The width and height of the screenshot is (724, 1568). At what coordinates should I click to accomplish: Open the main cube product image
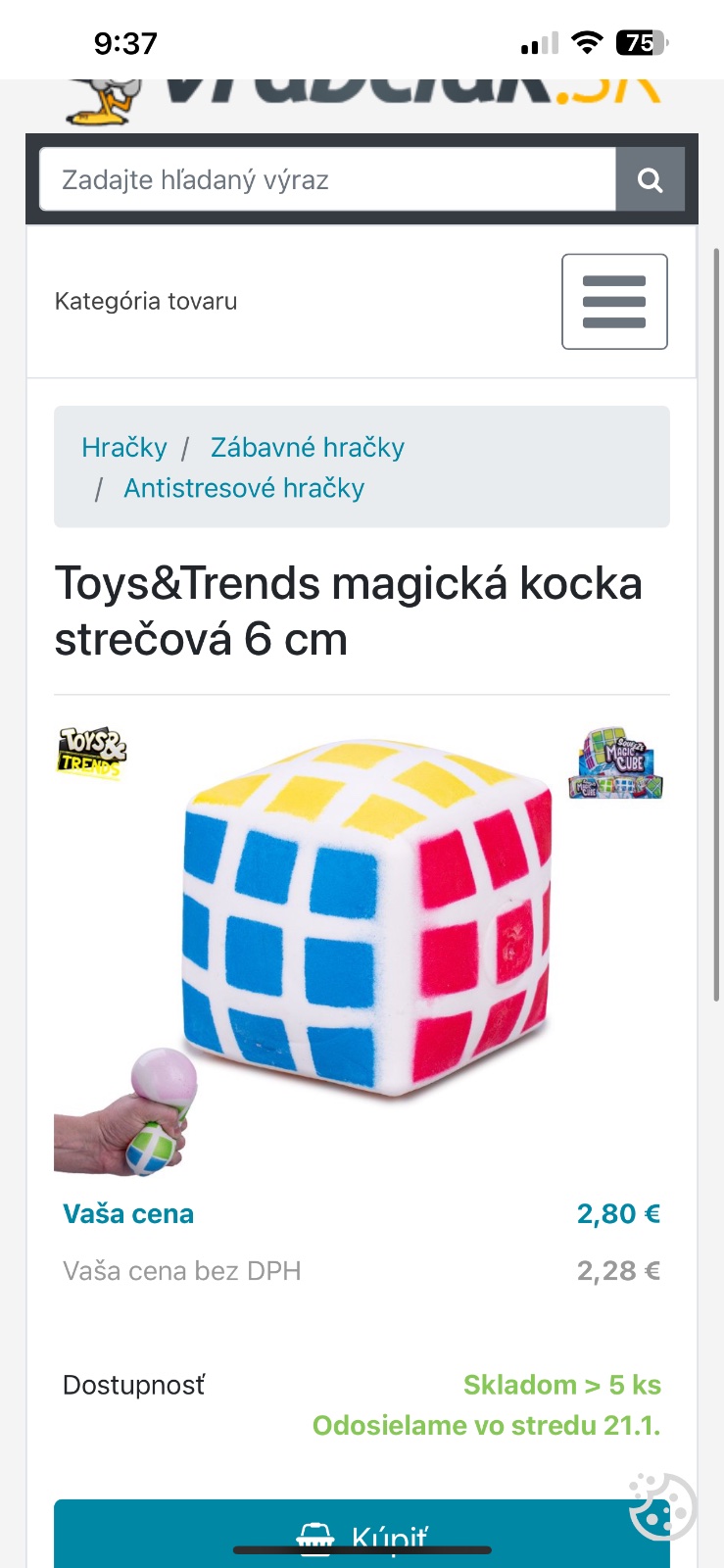tap(367, 918)
